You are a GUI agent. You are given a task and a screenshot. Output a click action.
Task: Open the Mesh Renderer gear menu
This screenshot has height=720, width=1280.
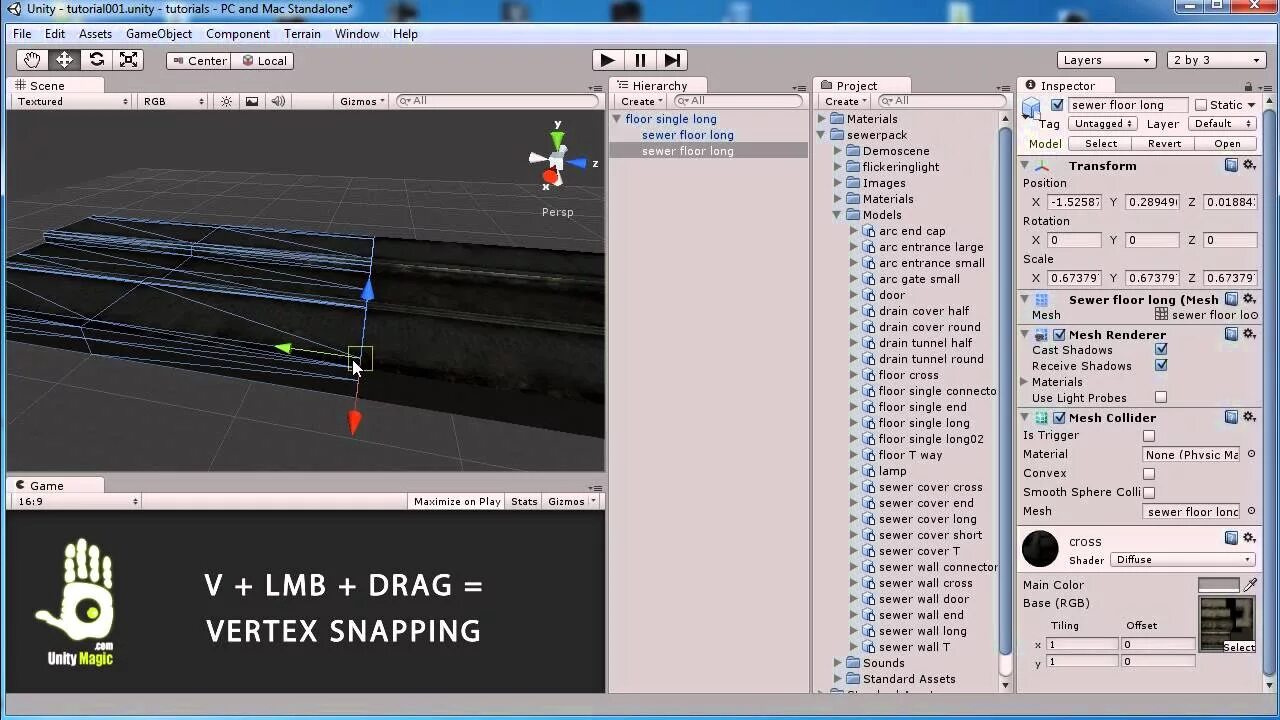click(x=1249, y=334)
